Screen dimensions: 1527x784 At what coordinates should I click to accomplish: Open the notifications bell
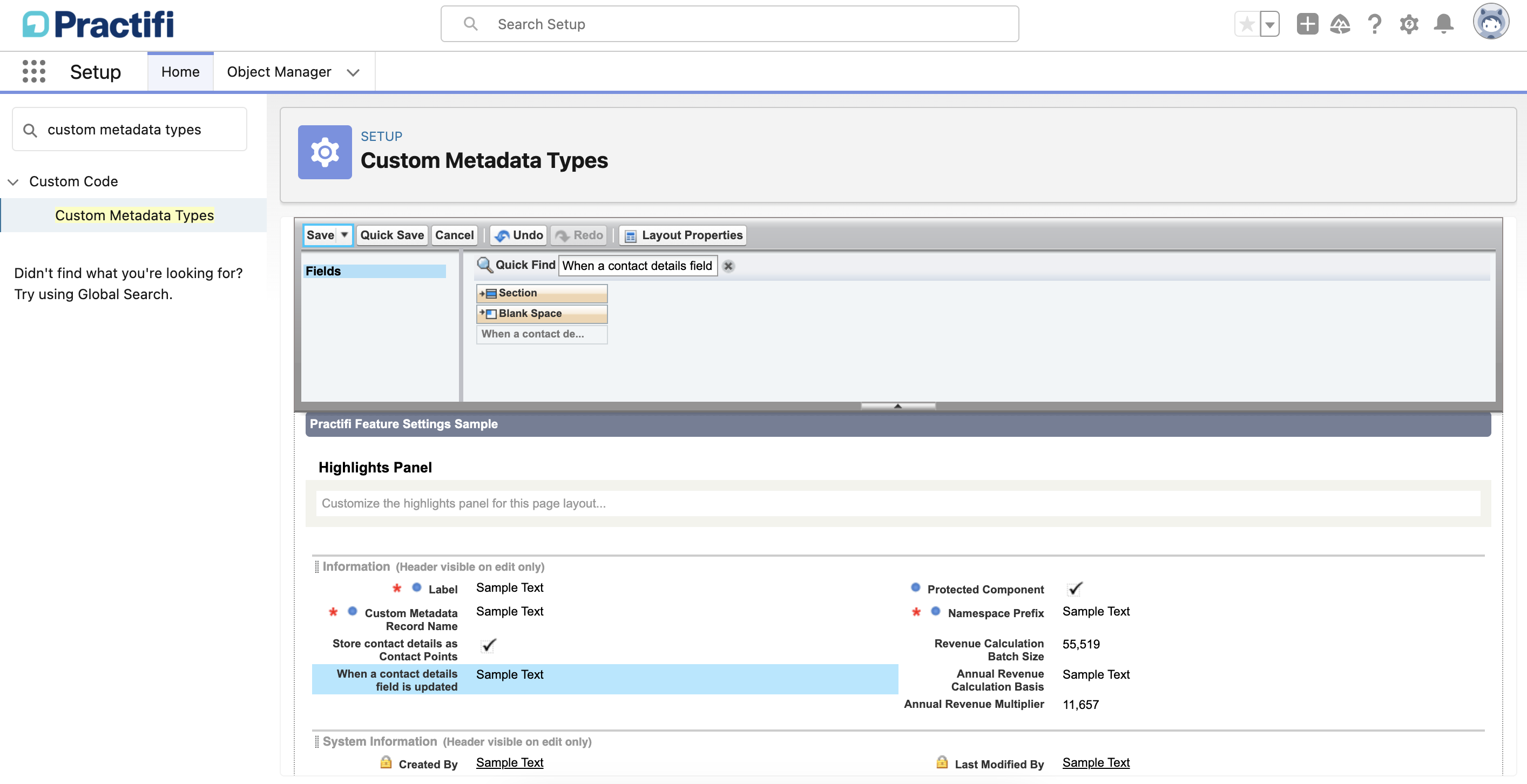(1443, 24)
